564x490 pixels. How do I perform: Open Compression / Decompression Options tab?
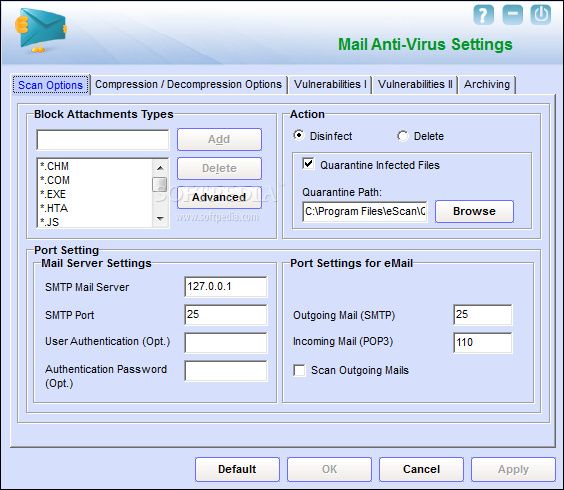[188, 84]
